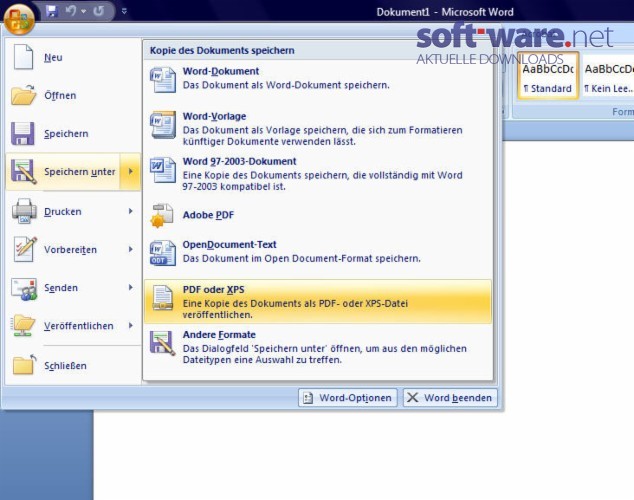
Task: Click the checklist pencil icon beside Vorbereiten
Action: tap(25, 249)
